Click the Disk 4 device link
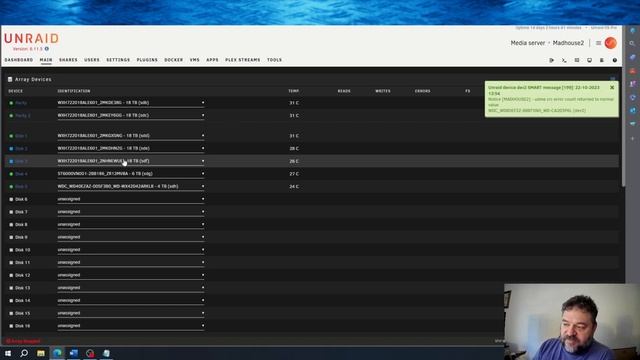 coord(21,174)
